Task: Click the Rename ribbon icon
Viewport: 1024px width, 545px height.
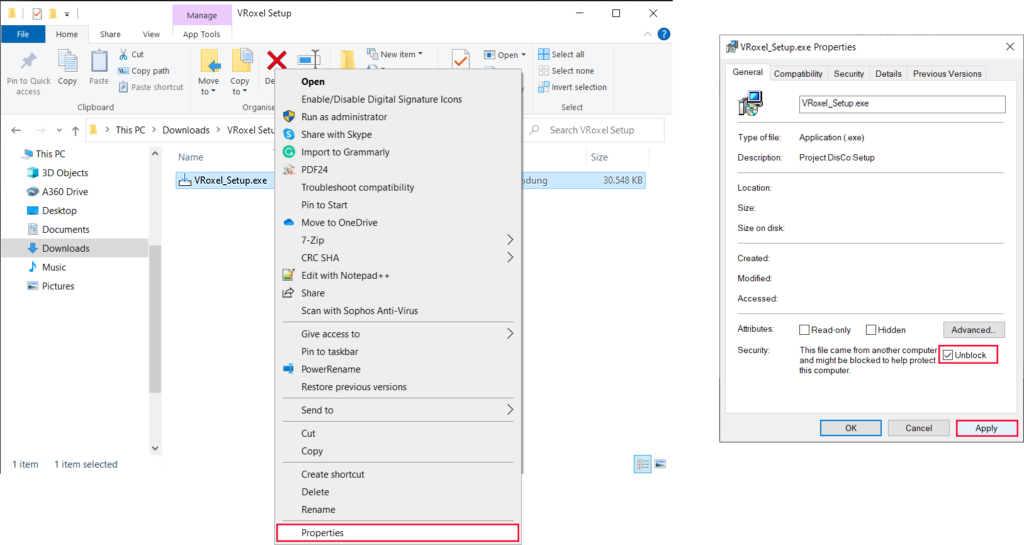Action: coord(309,59)
